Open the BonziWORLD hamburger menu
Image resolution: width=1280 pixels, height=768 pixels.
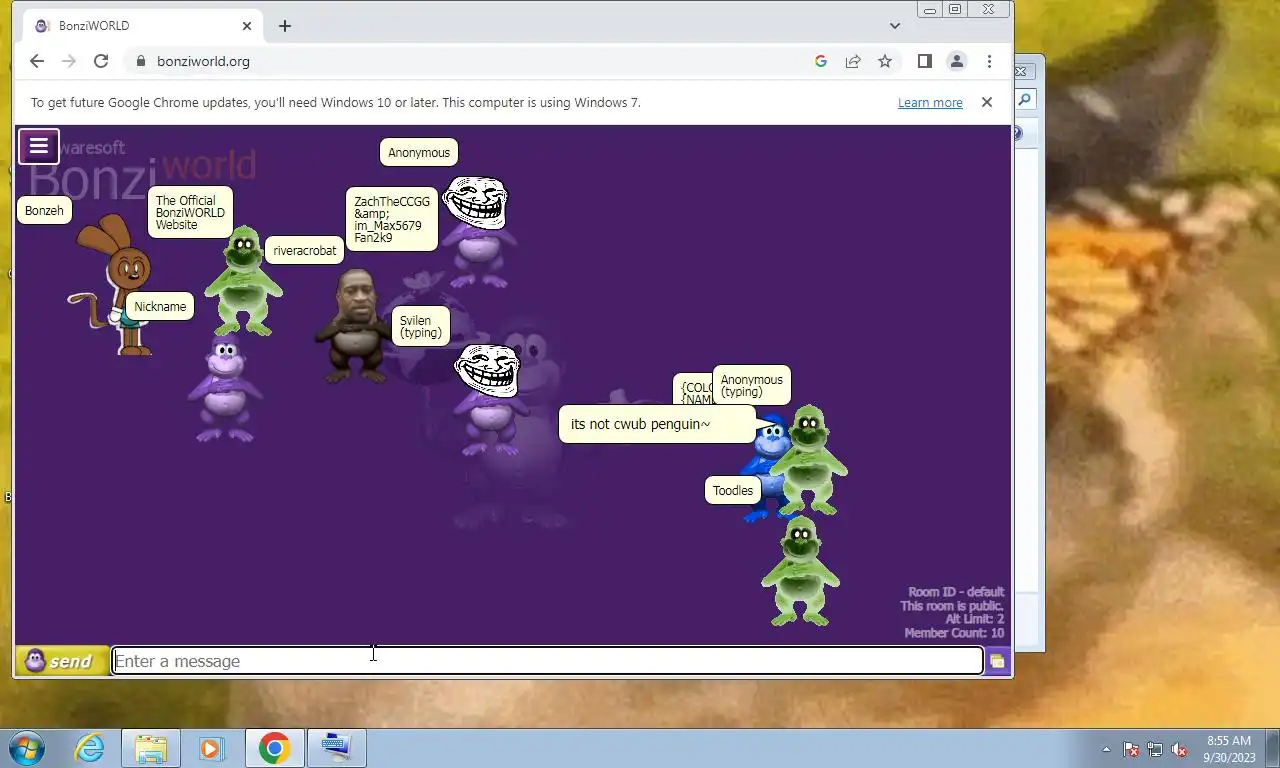(x=39, y=147)
